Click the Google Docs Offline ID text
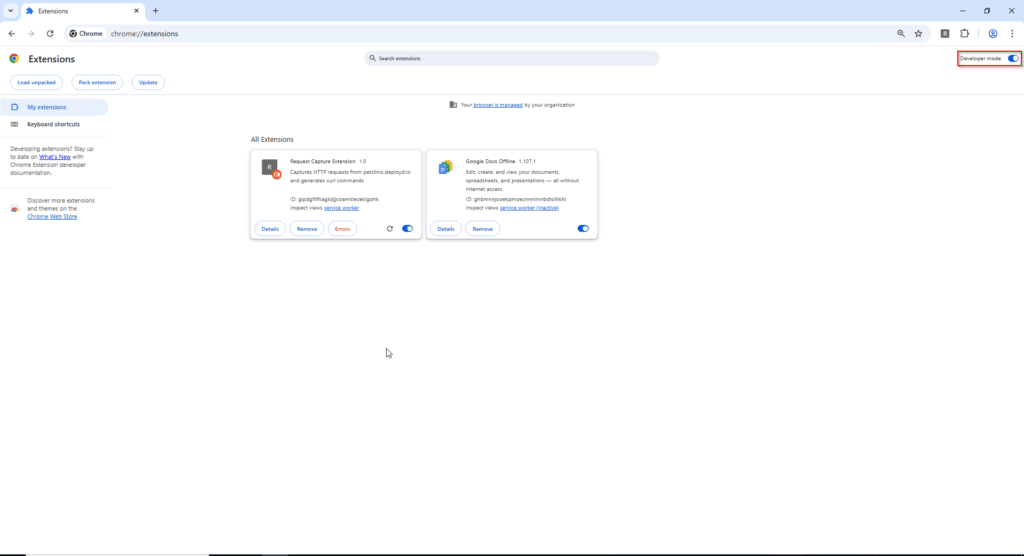 coord(516,199)
